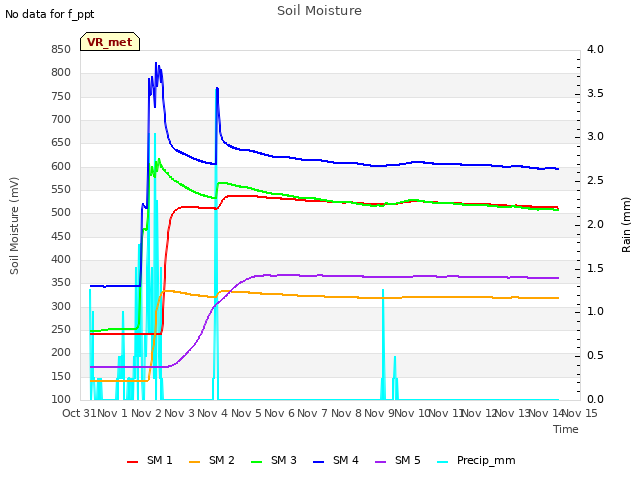Click the Soil Moisture (mV) axis label
The width and height of the screenshot is (640, 480).
tap(14, 226)
